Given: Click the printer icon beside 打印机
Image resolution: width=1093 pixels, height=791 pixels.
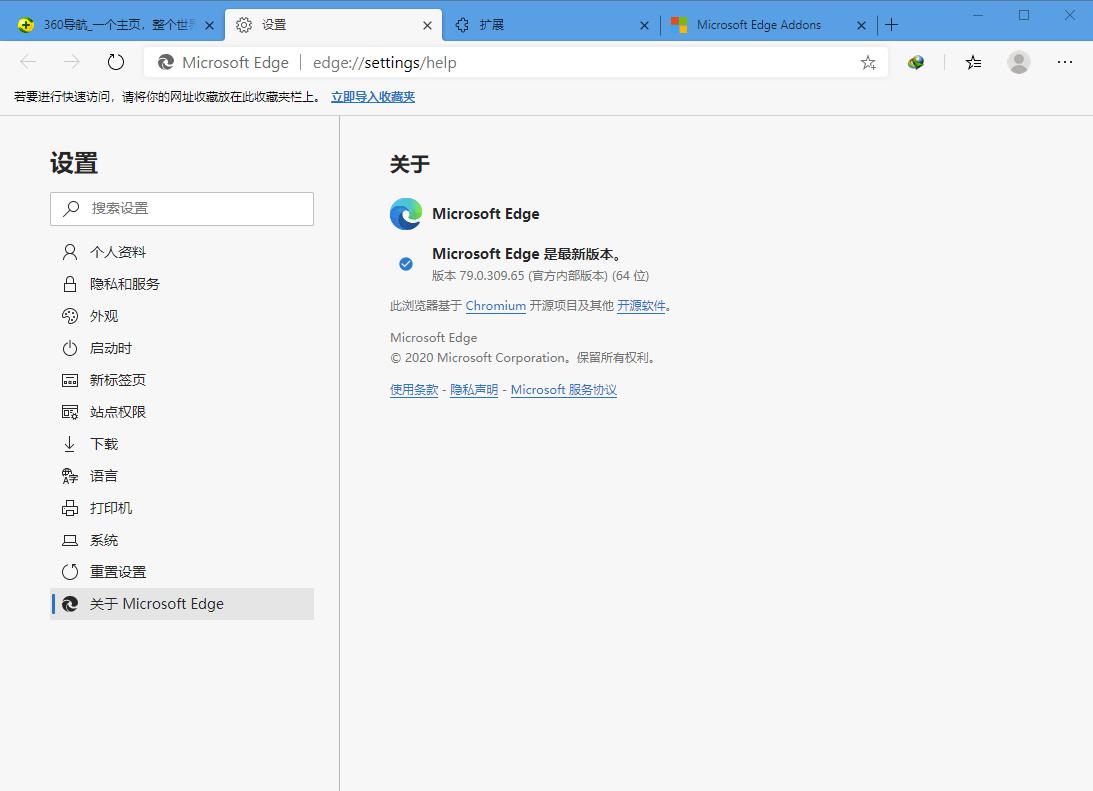Looking at the screenshot, I should 70,508.
